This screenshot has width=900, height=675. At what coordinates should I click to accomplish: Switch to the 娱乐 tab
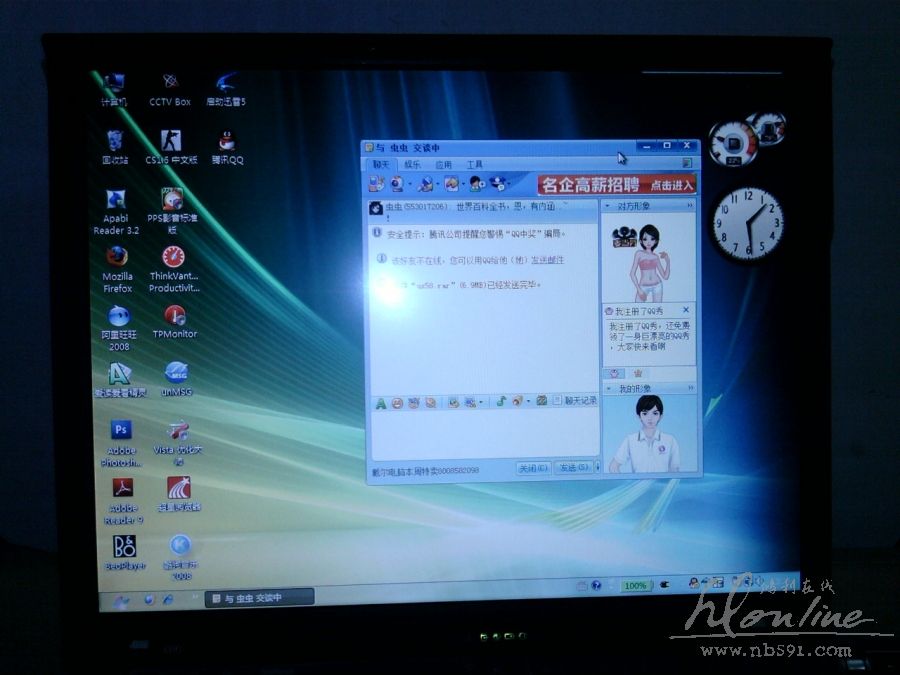coord(412,164)
